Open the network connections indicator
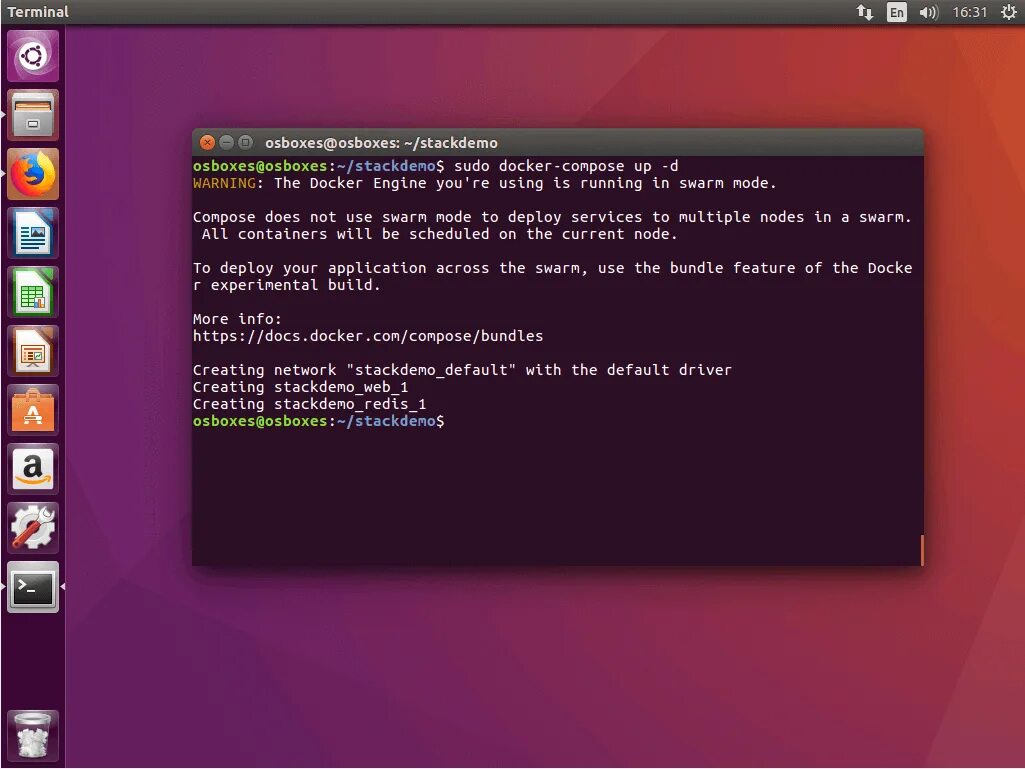 tap(865, 12)
